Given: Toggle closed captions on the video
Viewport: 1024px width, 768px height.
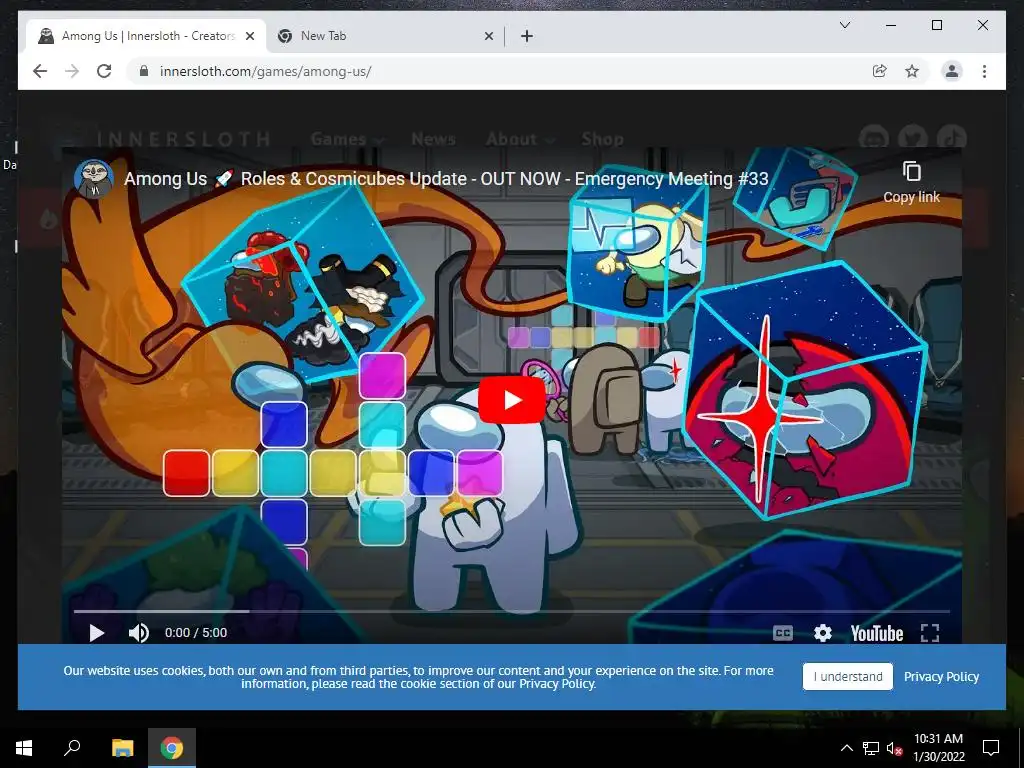Looking at the screenshot, I should click(783, 633).
